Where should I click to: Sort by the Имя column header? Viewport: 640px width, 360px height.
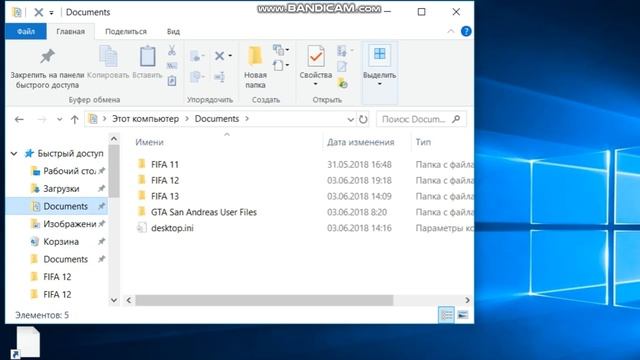[x=149, y=142]
